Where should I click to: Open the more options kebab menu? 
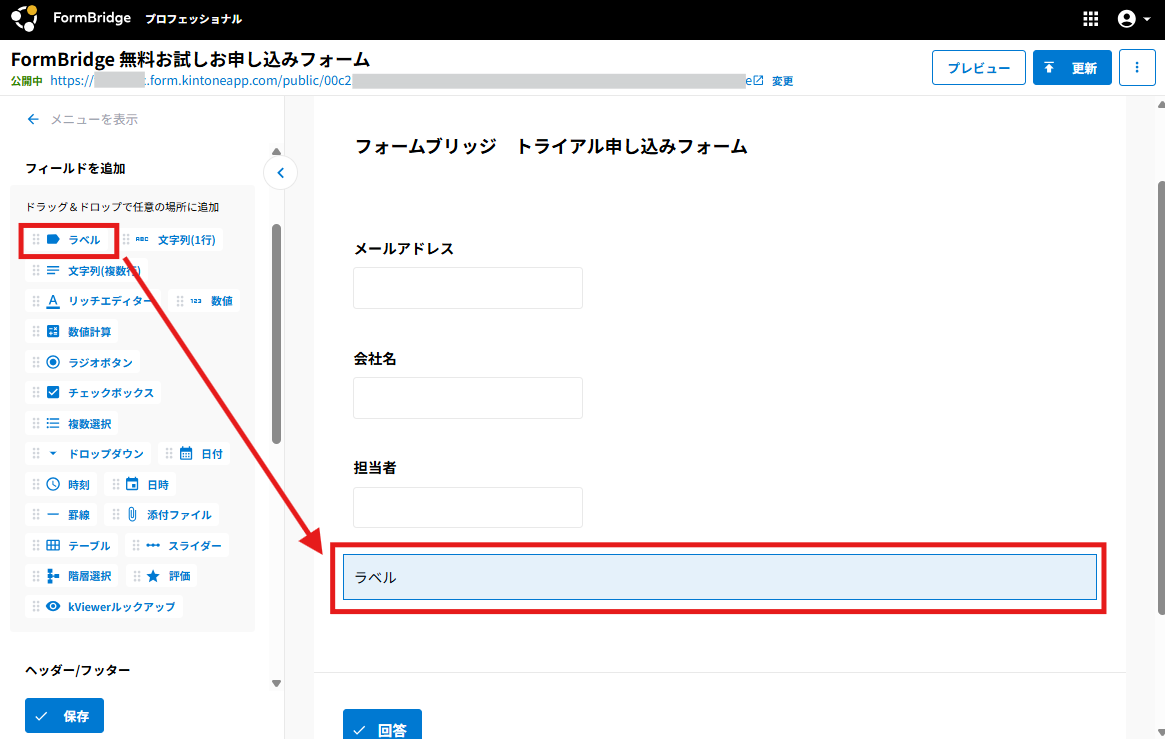pyautogui.click(x=1137, y=68)
